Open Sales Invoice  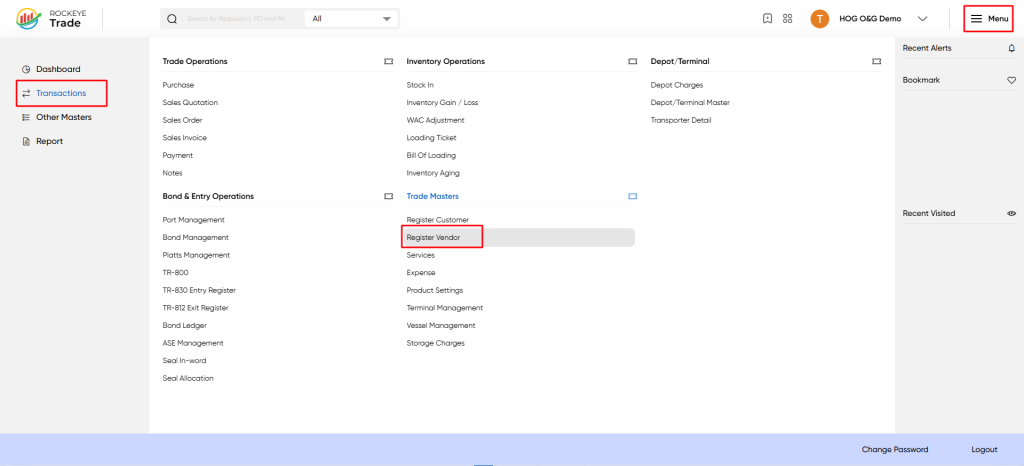185,138
